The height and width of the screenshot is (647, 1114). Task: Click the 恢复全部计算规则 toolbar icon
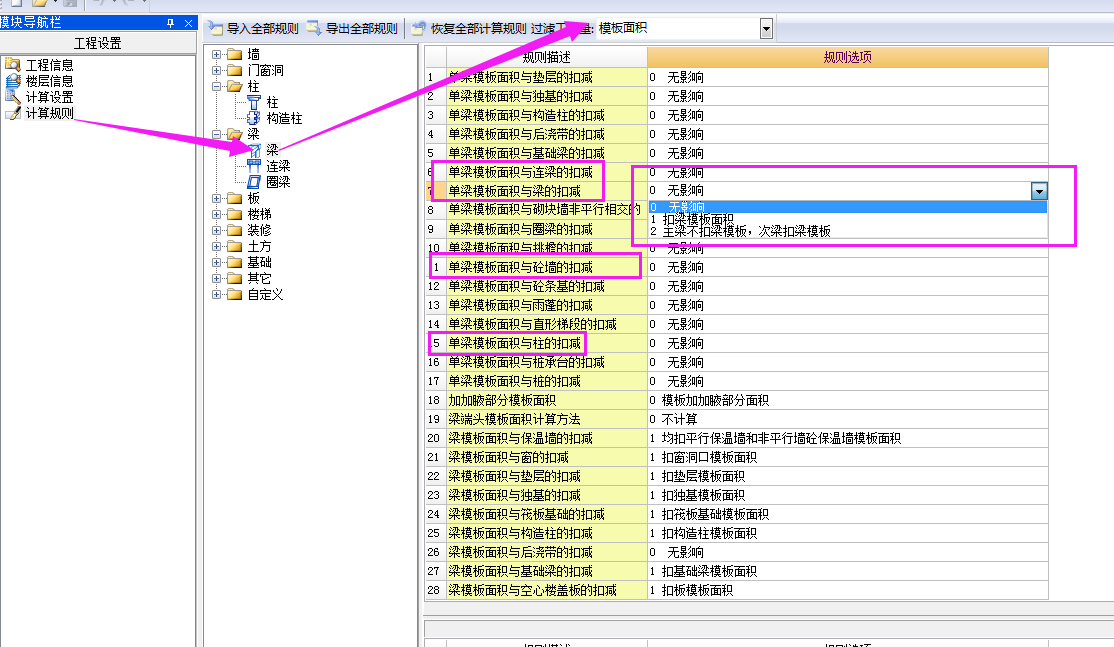418,28
